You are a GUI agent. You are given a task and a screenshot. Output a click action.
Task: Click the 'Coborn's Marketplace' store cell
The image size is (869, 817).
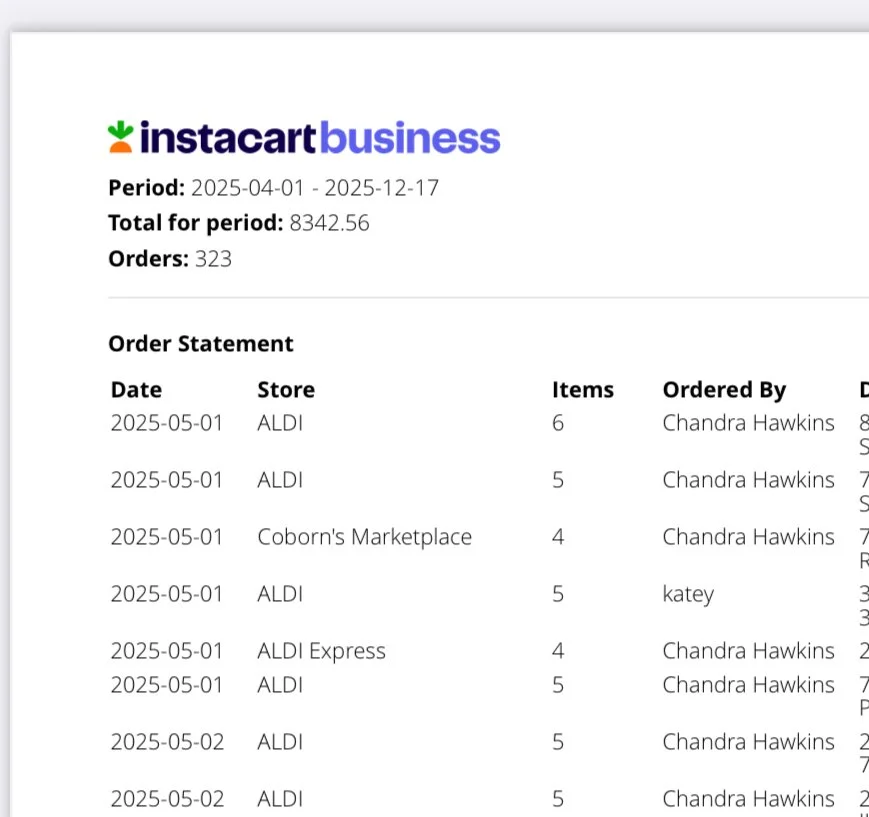(365, 537)
